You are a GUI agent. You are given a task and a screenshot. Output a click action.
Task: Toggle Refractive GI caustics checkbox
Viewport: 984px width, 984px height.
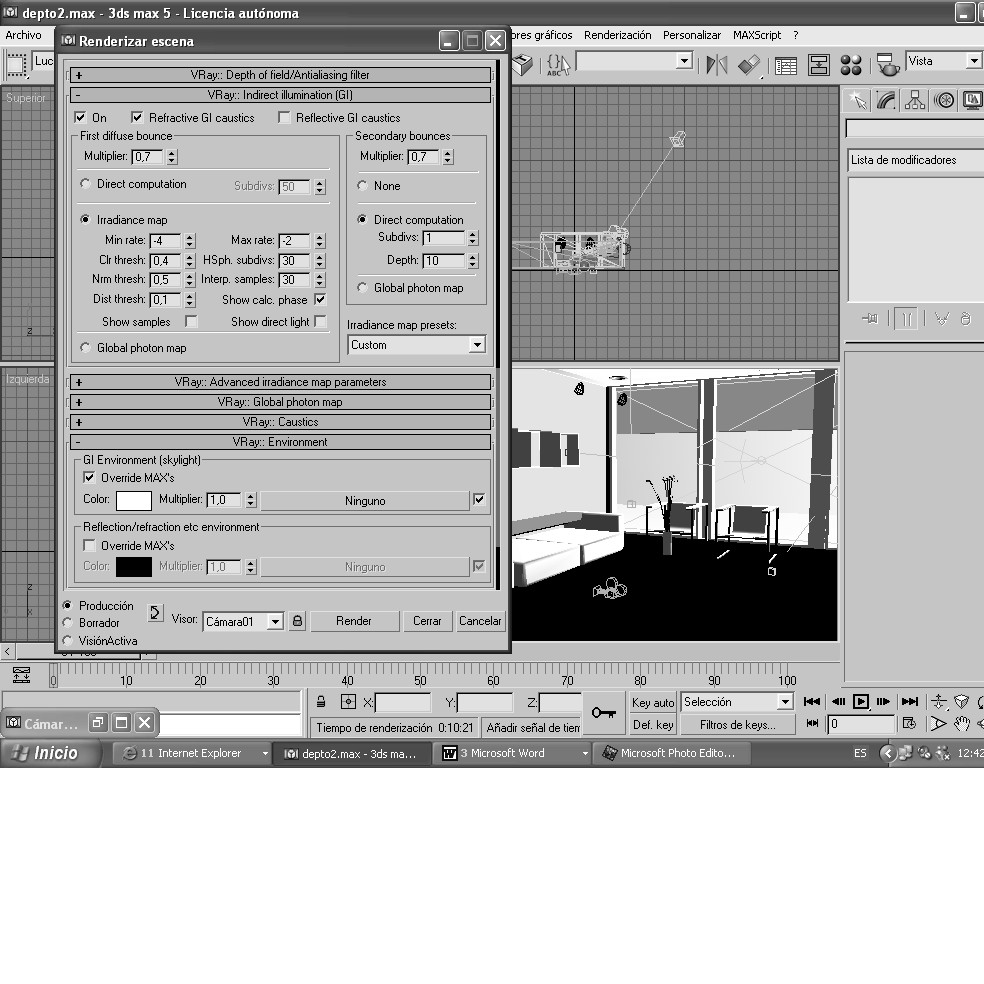click(137, 117)
